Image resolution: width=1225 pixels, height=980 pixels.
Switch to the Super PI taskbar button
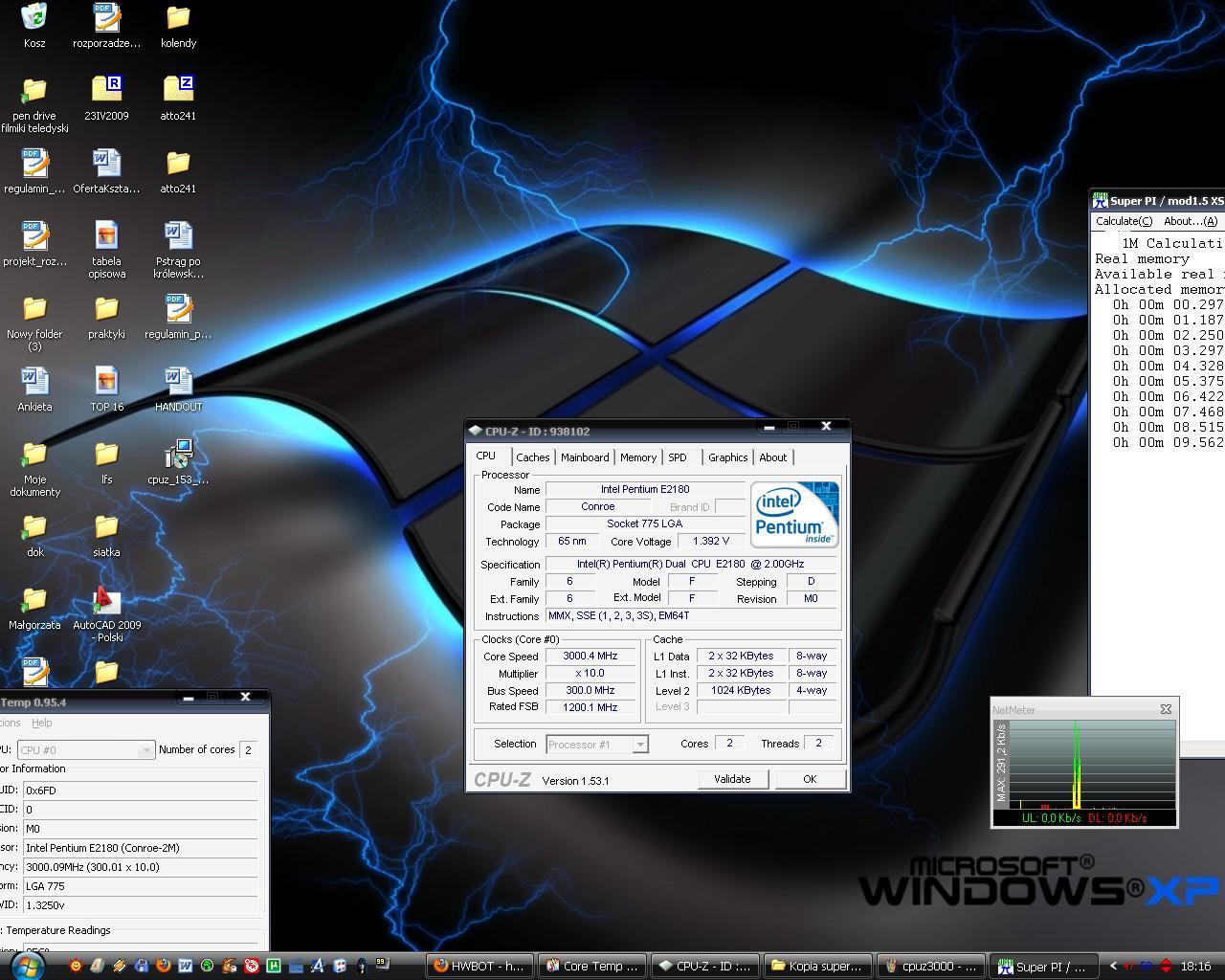coord(1045,967)
